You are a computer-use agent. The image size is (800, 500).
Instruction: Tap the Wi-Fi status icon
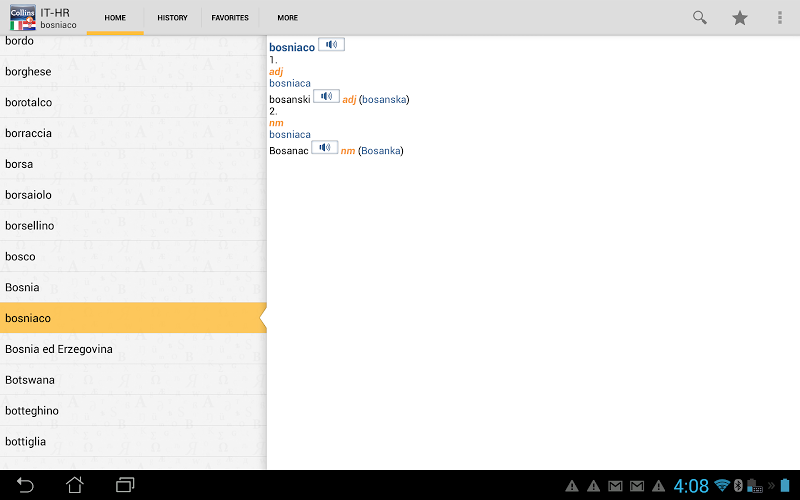722,485
